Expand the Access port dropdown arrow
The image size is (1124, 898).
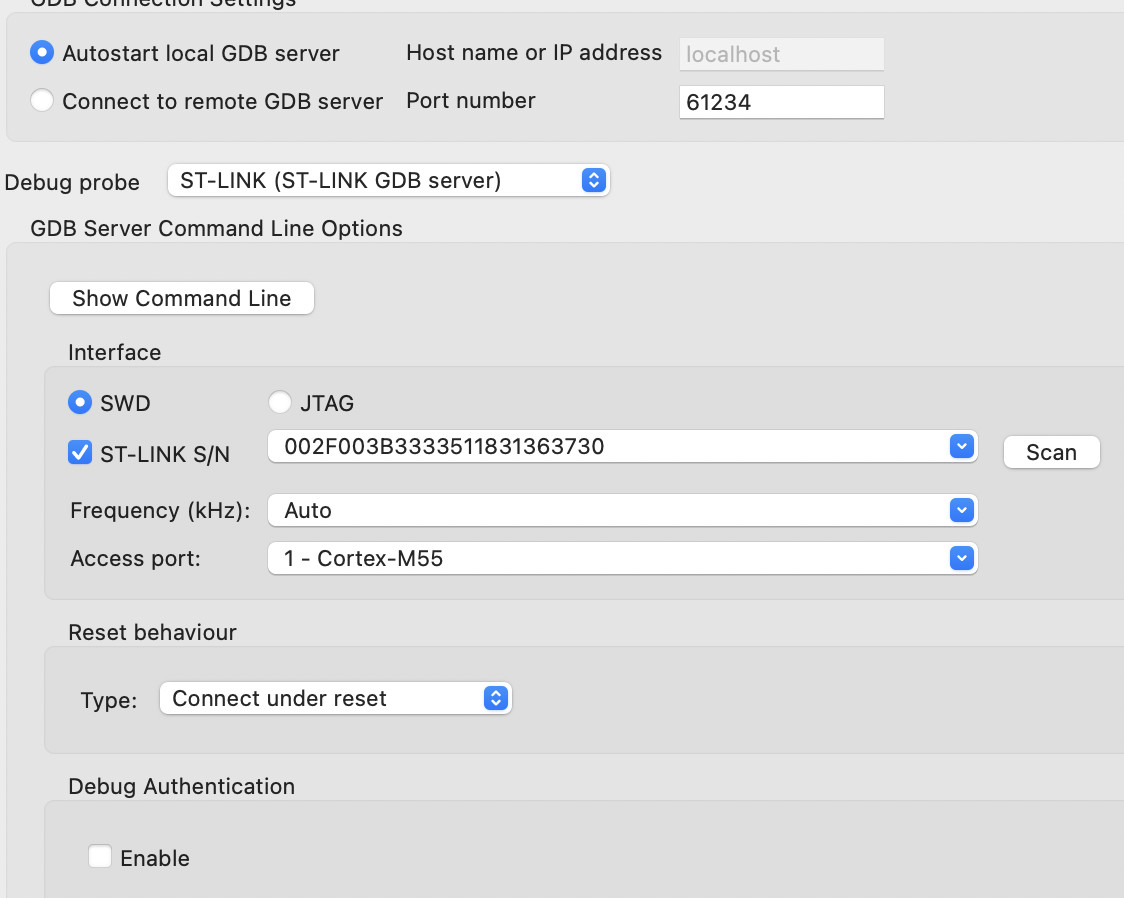pyautogui.click(x=961, y=558)
